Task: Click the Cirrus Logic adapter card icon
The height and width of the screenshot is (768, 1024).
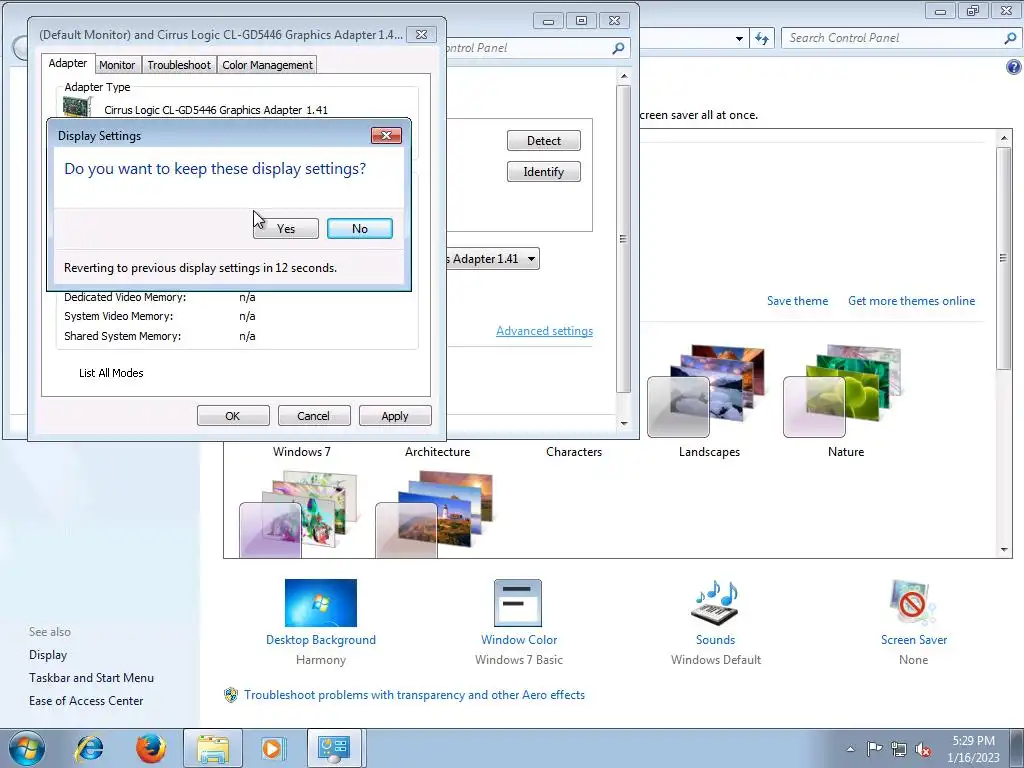Action: click(77, 106)
